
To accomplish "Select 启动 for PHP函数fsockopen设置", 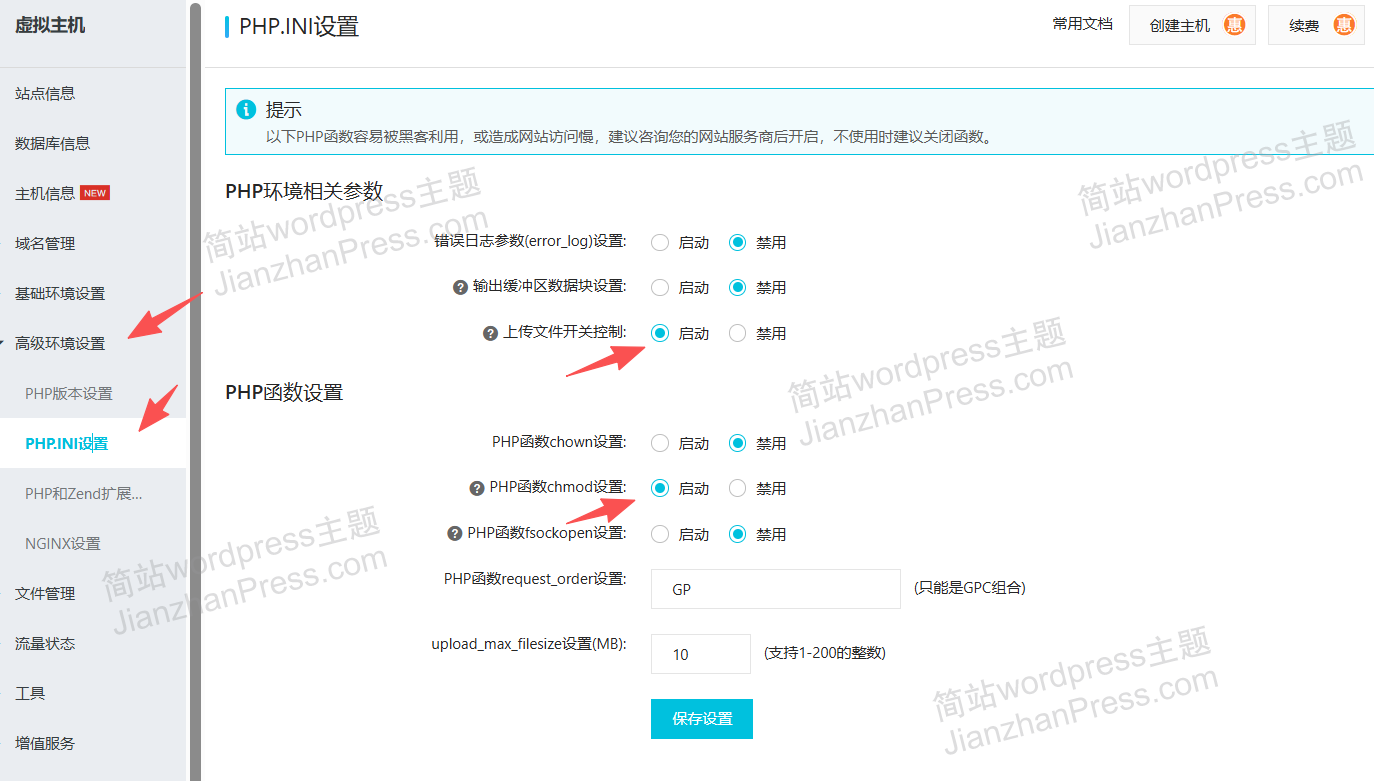I will [x=660, y=534].
